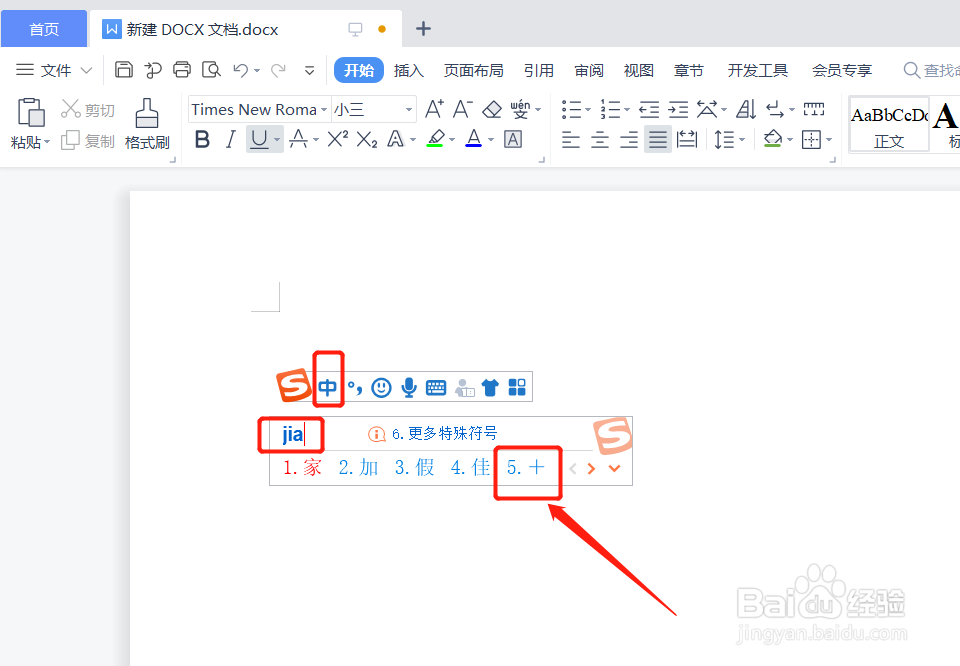Image resolution: width=960 pixels, height=666 pixels.
Task: Expand the quick access toolbar customization arrow
Action: click(x=310, y=70)
